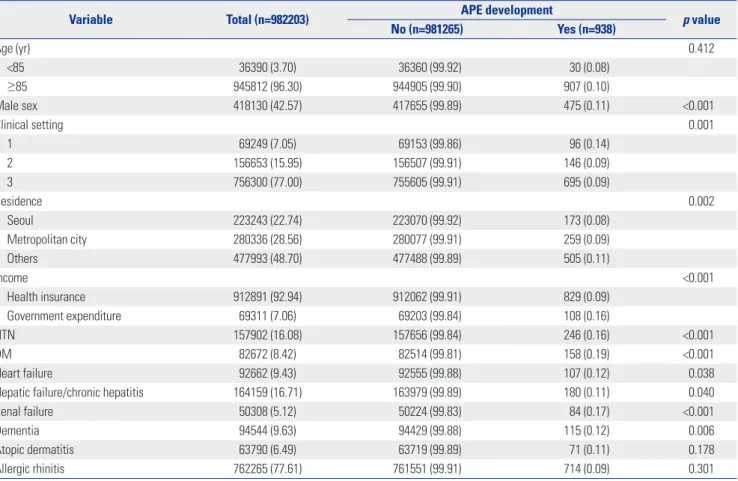This screenshot has width=738, height=481.
Task: Click the "Yes (n=938)" subheader
Action: (x=586, y=29)
